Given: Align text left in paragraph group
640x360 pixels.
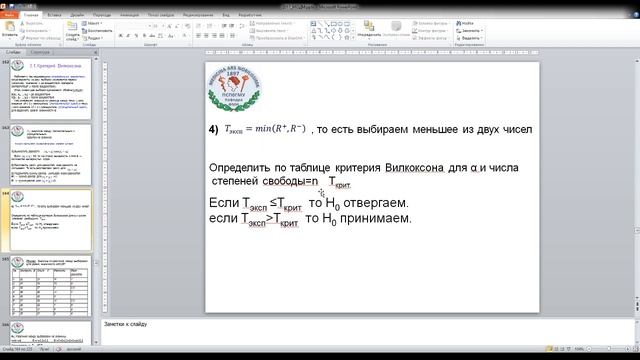Looking at the screenshot, I should [x=198, y=36].
